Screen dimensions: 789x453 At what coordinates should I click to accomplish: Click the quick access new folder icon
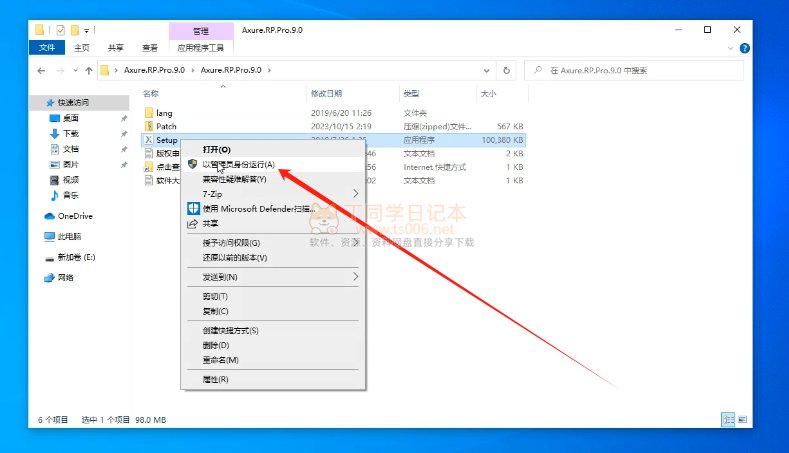[x=74, y=30]
